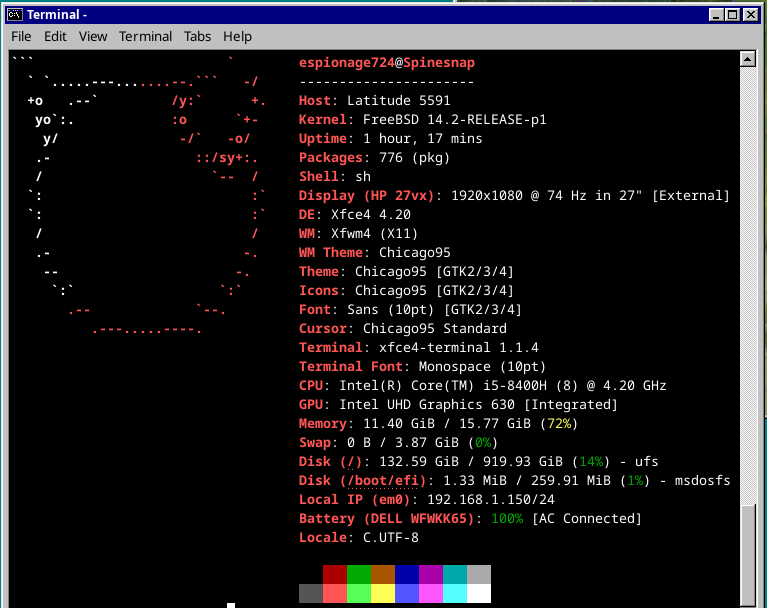The width and height of the screenshot is (767, 608).
Task: Click the bright yellow color block
Action: (x=383, y=593)
